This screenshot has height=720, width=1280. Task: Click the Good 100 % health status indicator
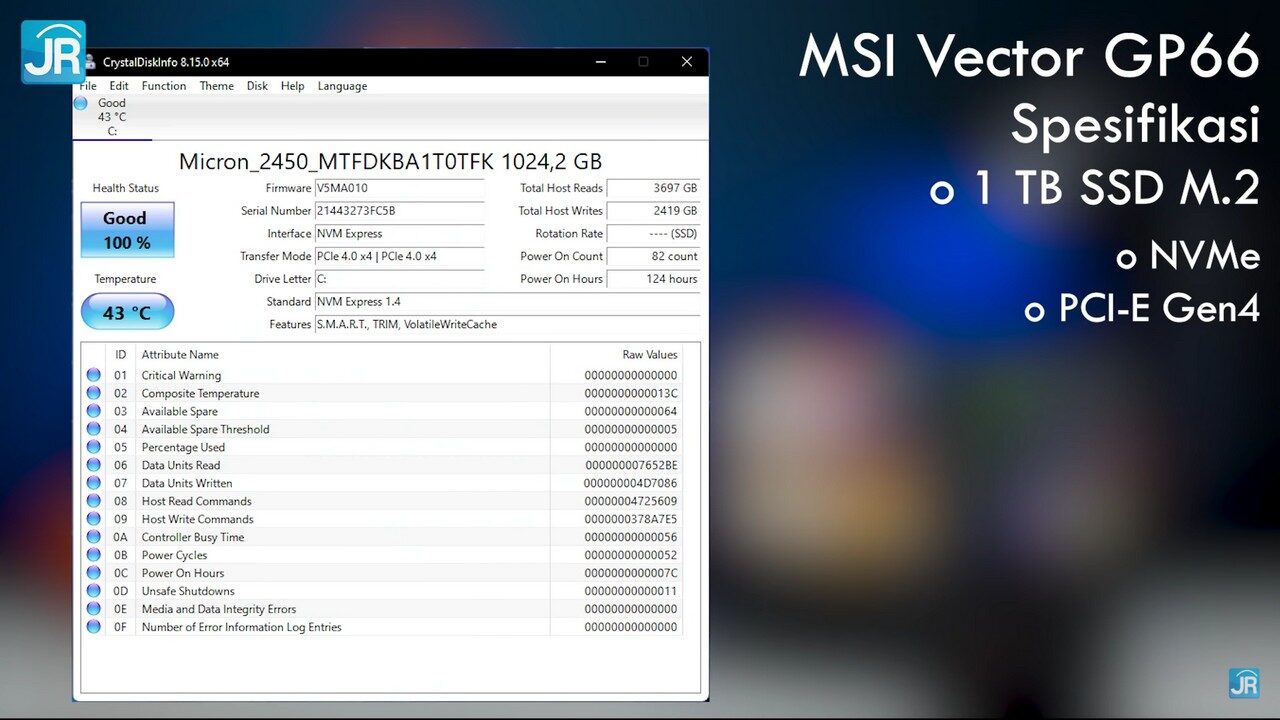(127, 229)
